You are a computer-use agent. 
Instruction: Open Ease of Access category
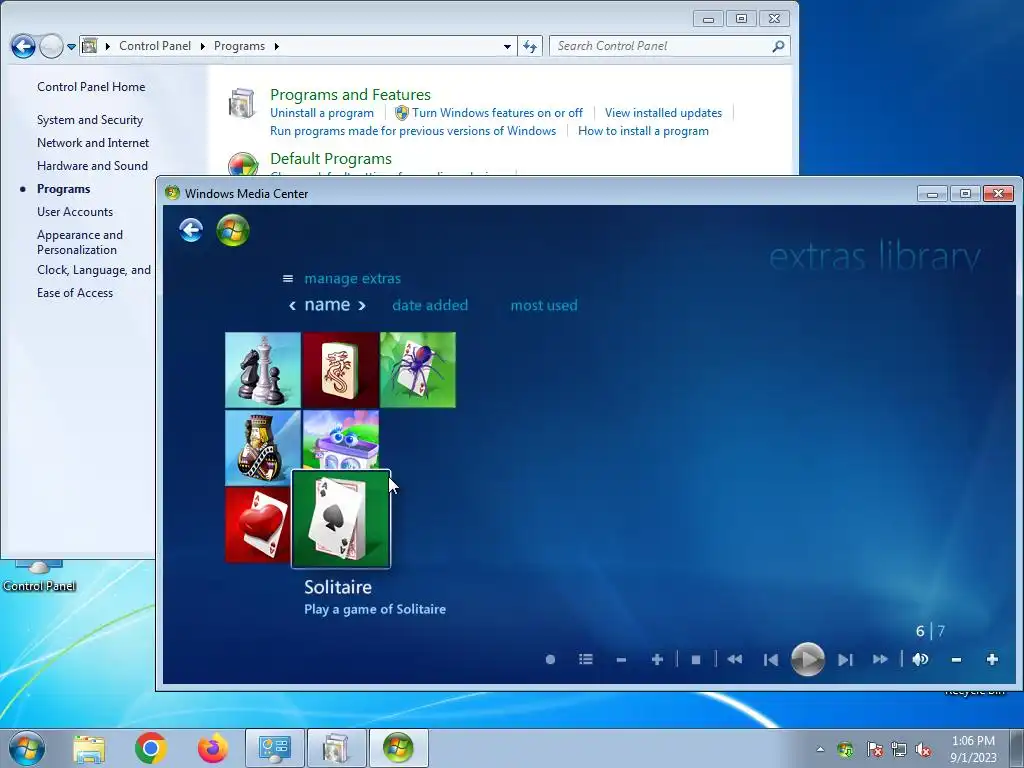click(x=75, y=293)
